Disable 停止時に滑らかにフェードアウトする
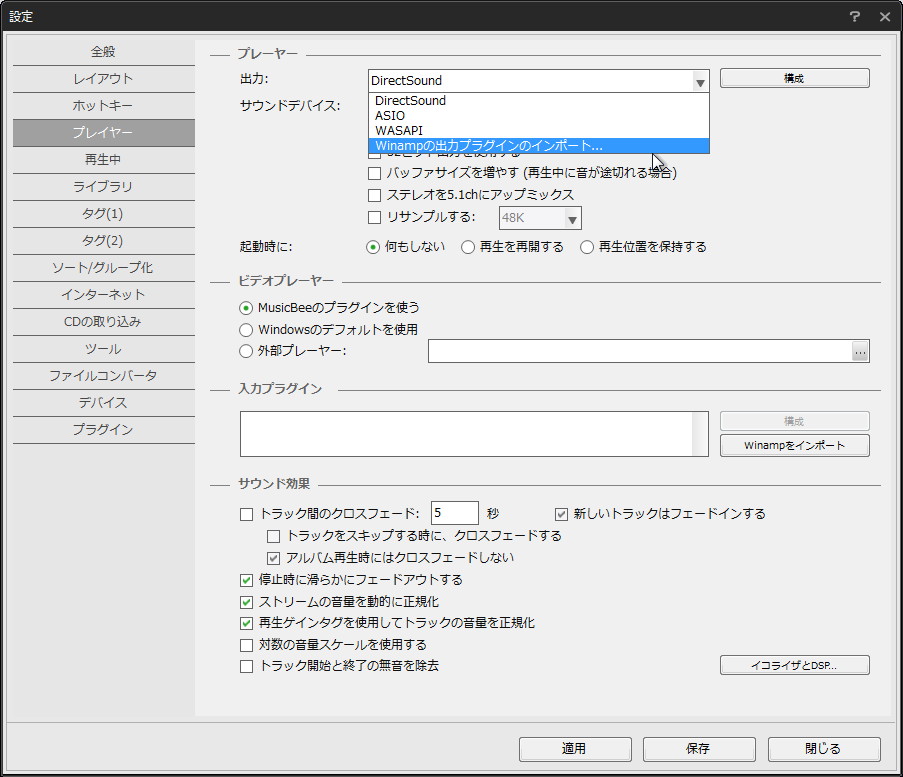 point(246,579)
